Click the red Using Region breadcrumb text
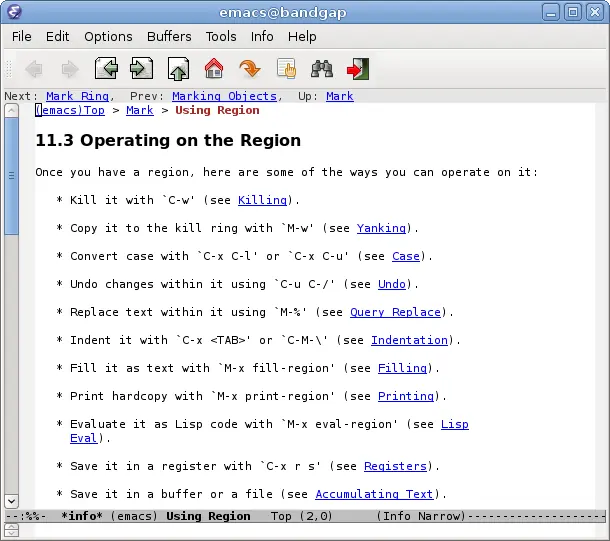Image resolution: width=610 pixels, height=541 pixels. pyautogui.click(x=217, y=110)
